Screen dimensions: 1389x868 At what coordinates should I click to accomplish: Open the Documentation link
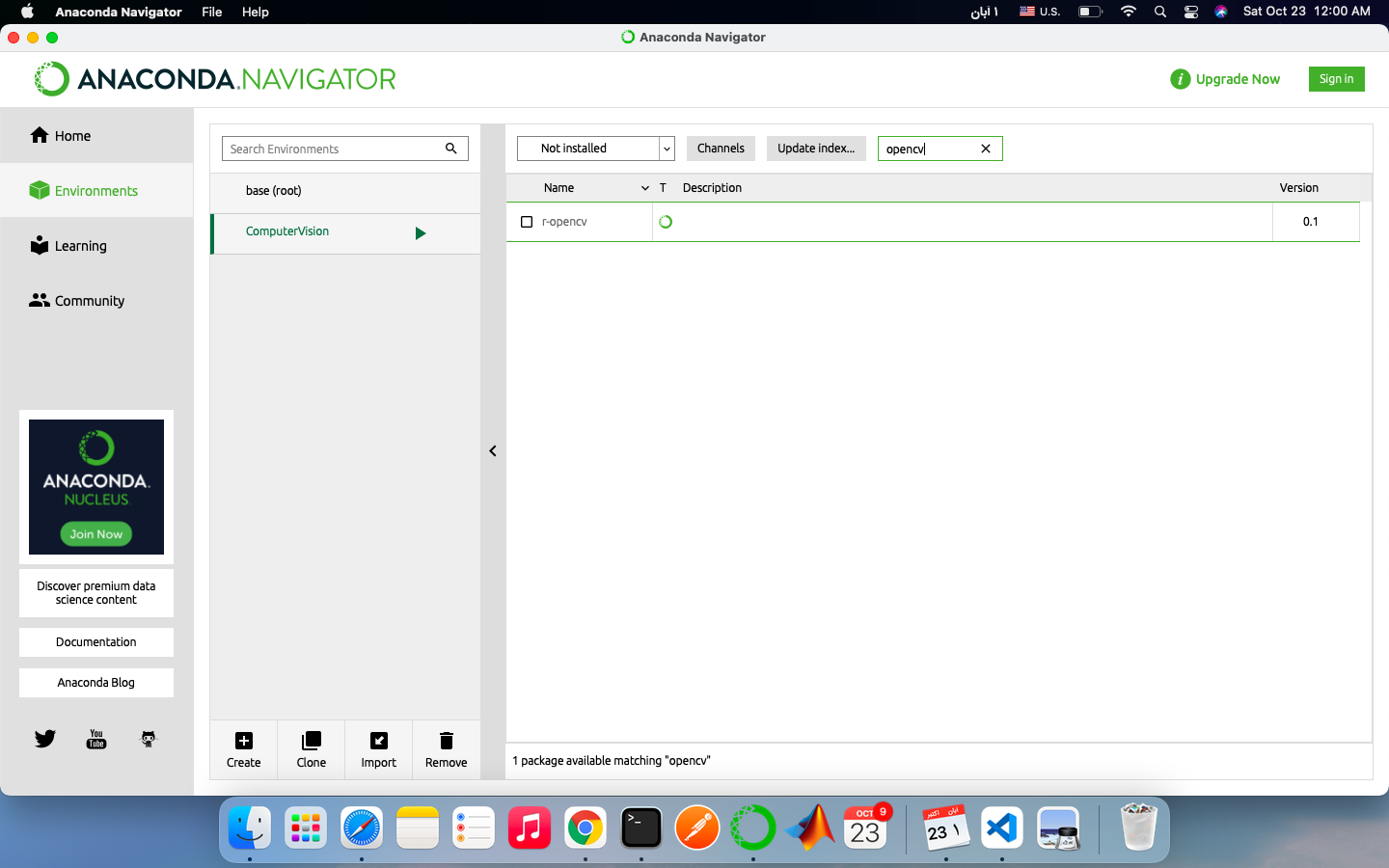click(x=96, y=642)
